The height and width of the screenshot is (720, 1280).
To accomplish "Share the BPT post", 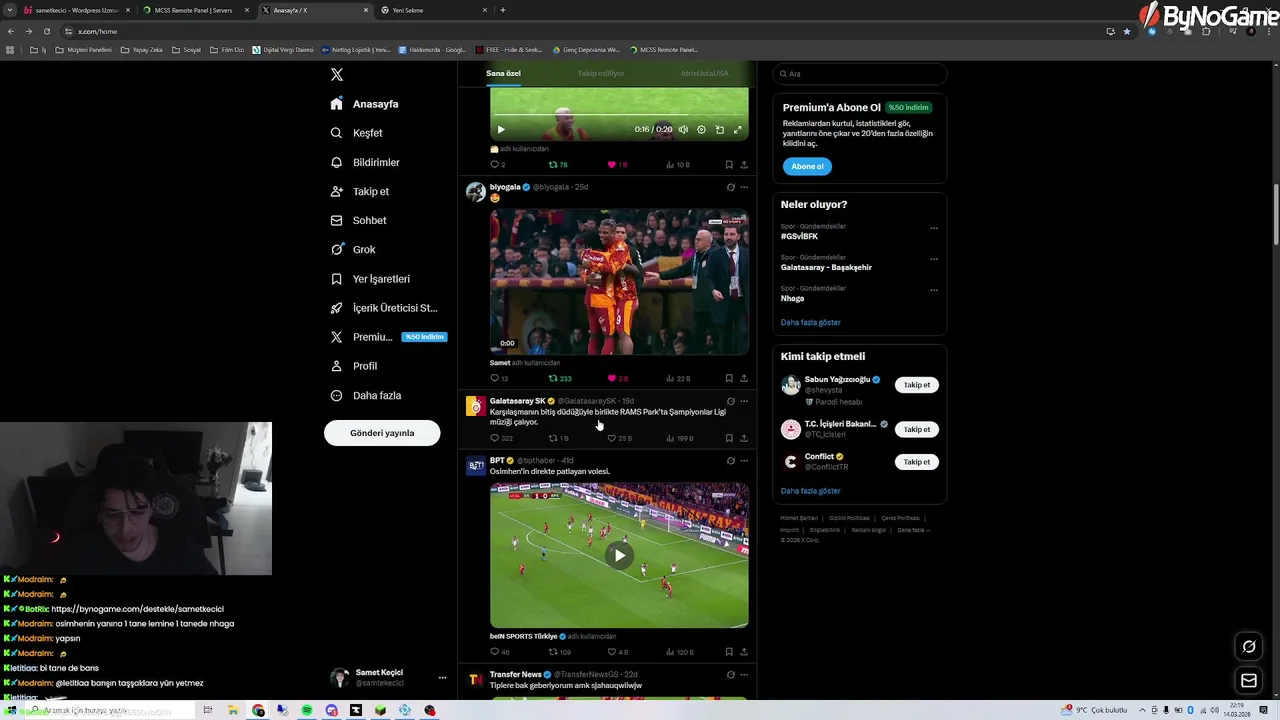I will click(x=744, y=652).
